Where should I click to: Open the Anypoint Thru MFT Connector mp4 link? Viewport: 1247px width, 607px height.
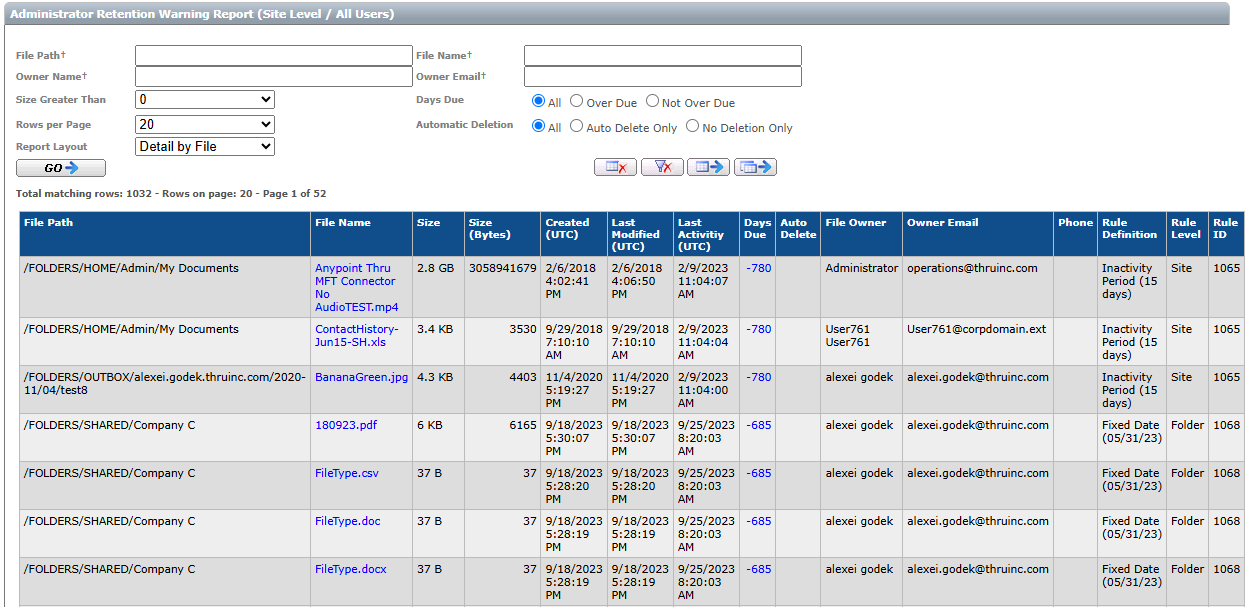355,287
